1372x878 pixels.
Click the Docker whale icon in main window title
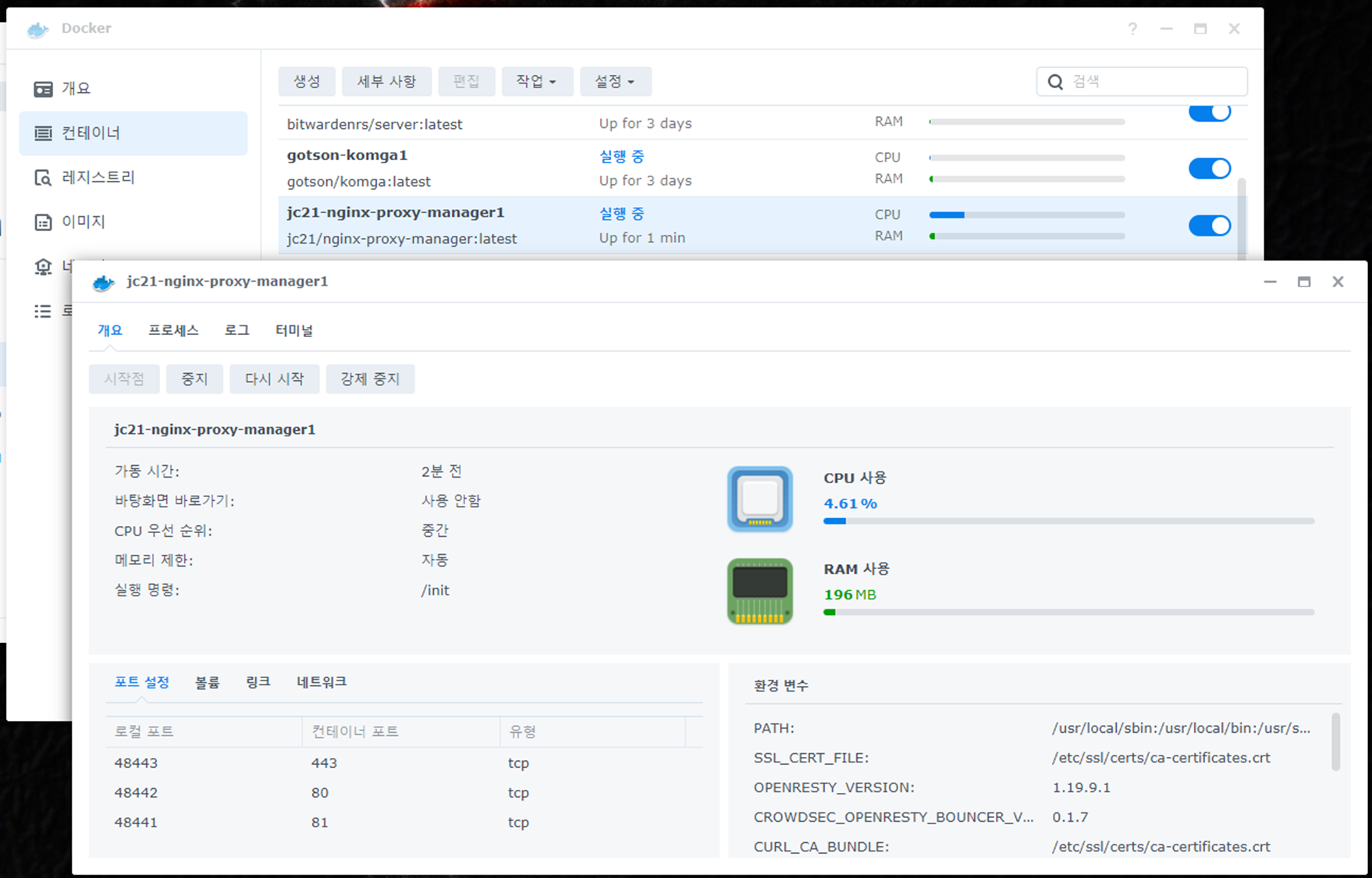(x=37, y=29)
